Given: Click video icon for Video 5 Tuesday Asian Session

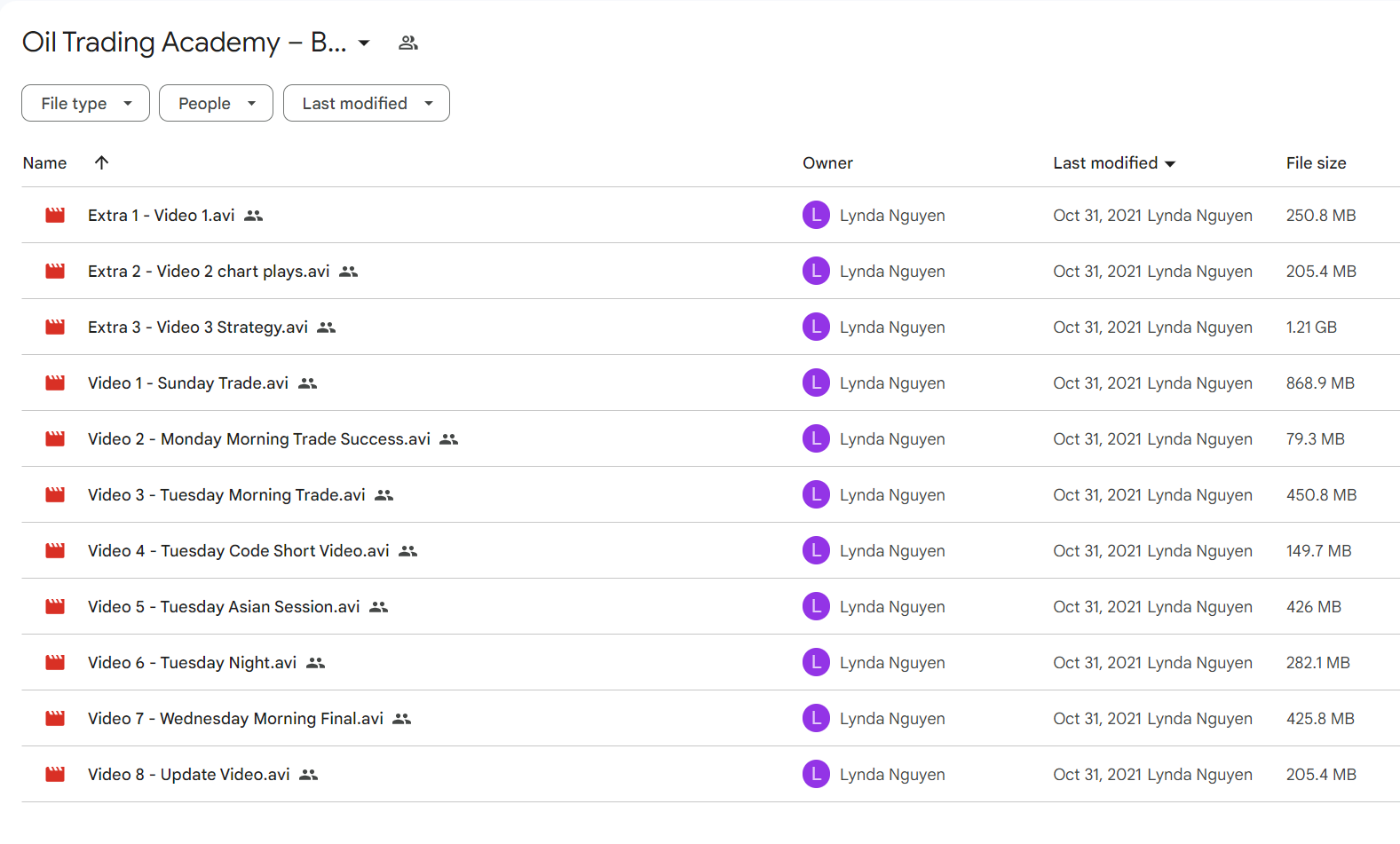Looking at the screenshot, I should (x=55, y=606).
